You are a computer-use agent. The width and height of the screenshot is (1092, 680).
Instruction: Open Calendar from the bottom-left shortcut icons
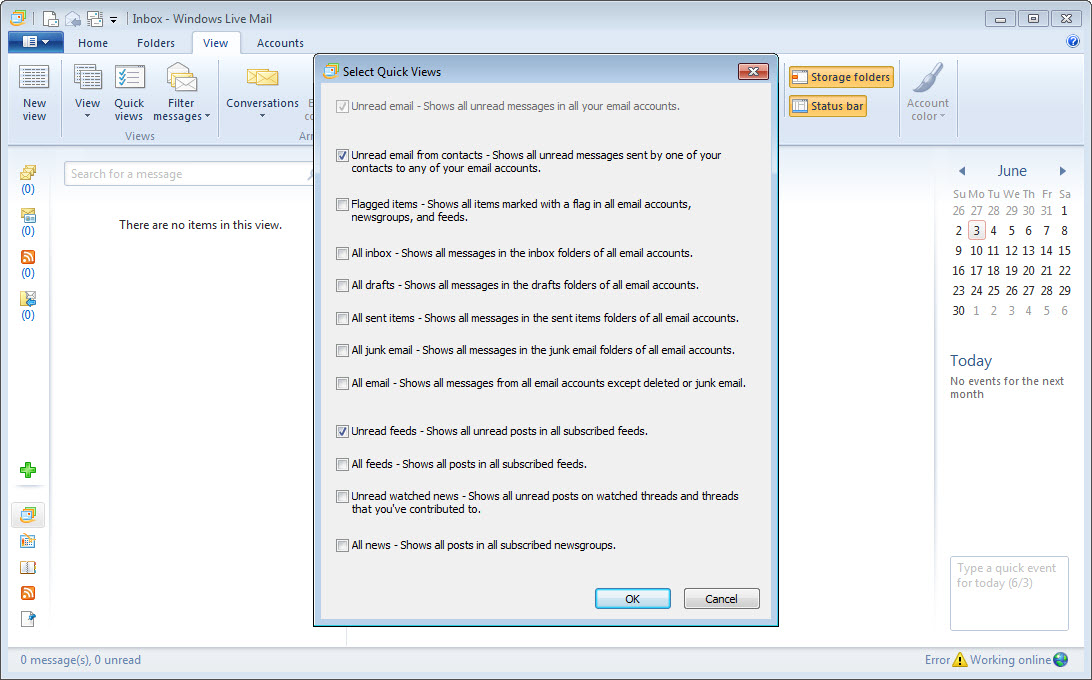point(28,541)
